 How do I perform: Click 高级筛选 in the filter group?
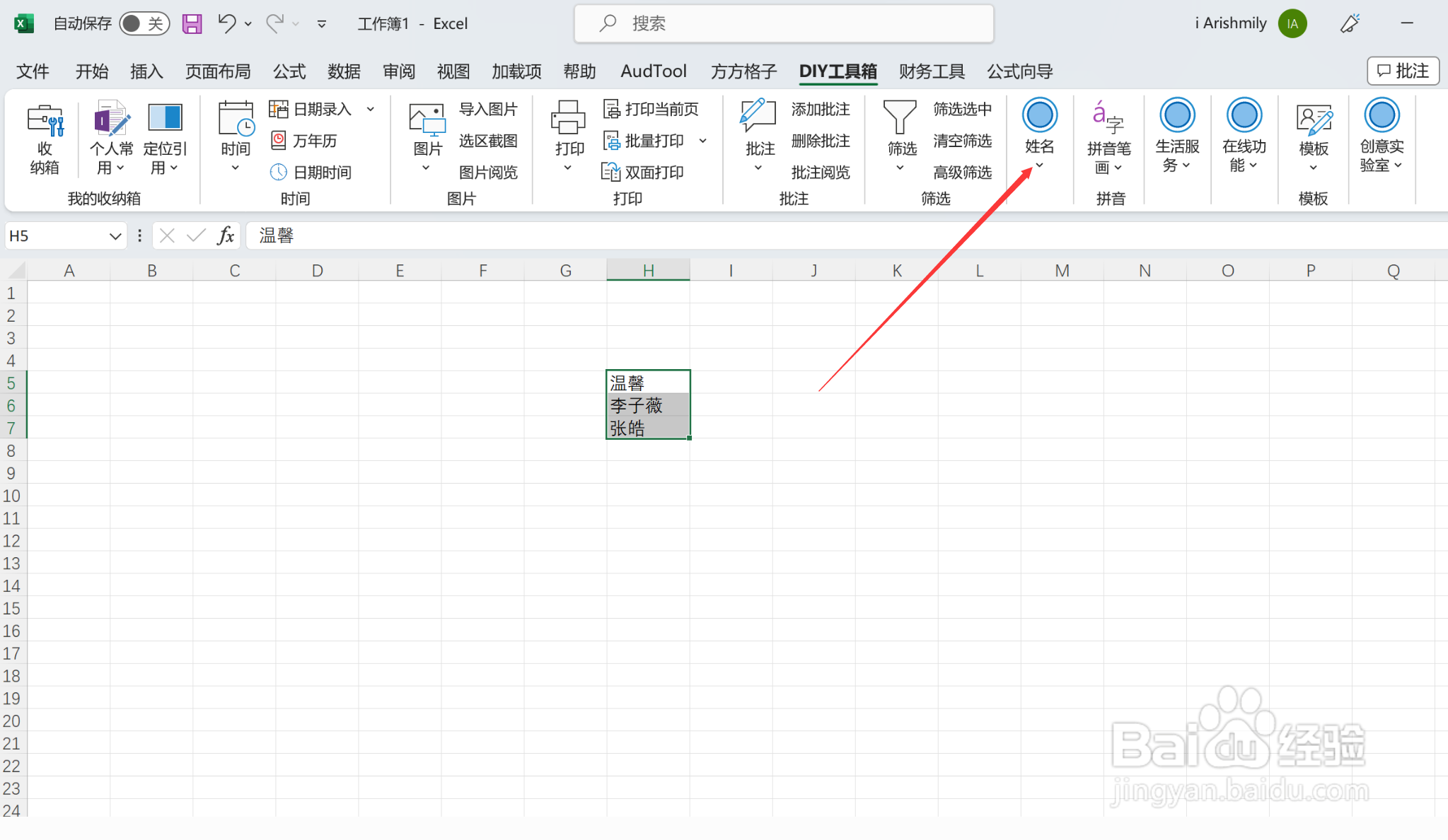pyautogui.click(x=962, y=172)
